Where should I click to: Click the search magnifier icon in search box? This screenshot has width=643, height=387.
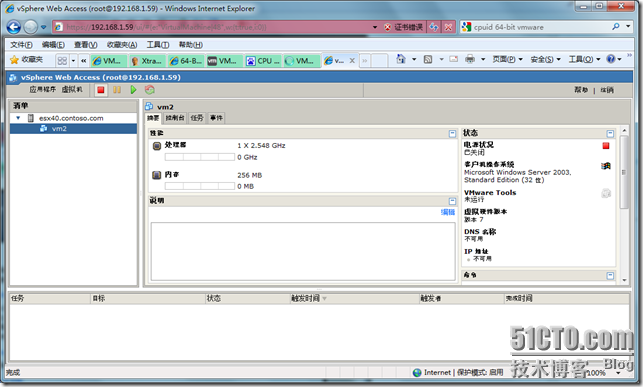coord(616,27)
